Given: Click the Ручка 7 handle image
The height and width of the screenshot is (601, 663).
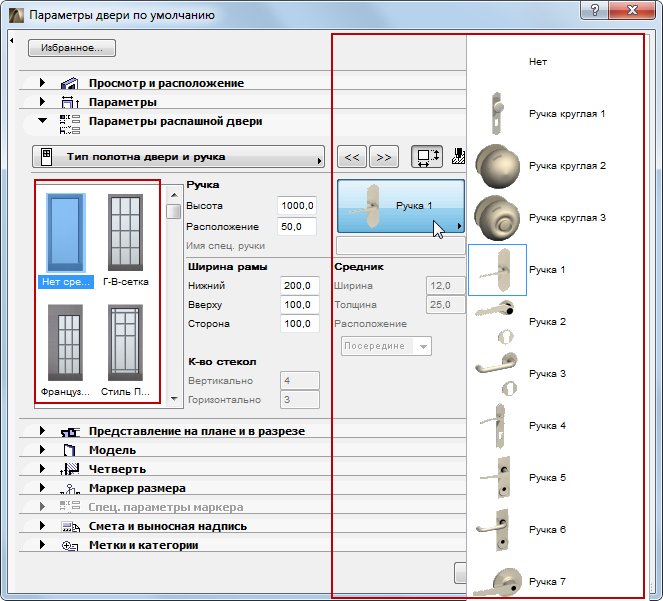Looking at the screenshot, I should pyautogui.click(x=498, y=582).
